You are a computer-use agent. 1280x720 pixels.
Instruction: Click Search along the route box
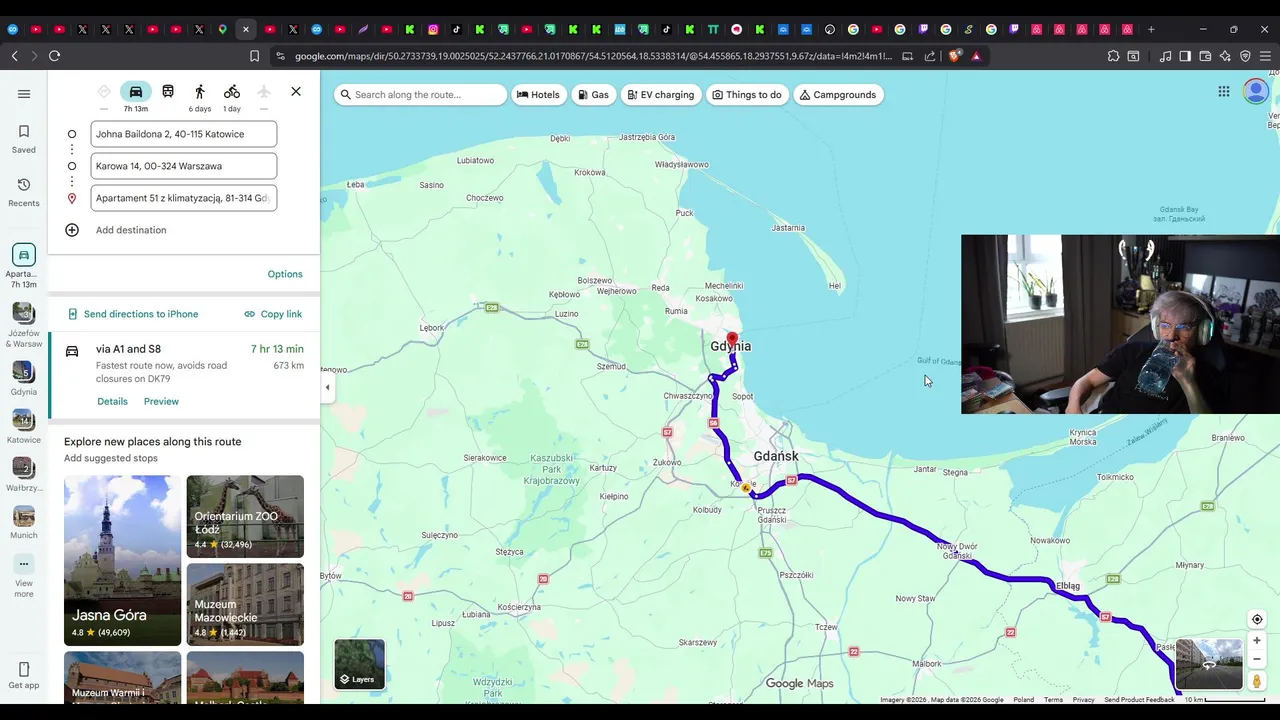coord(420,95)
